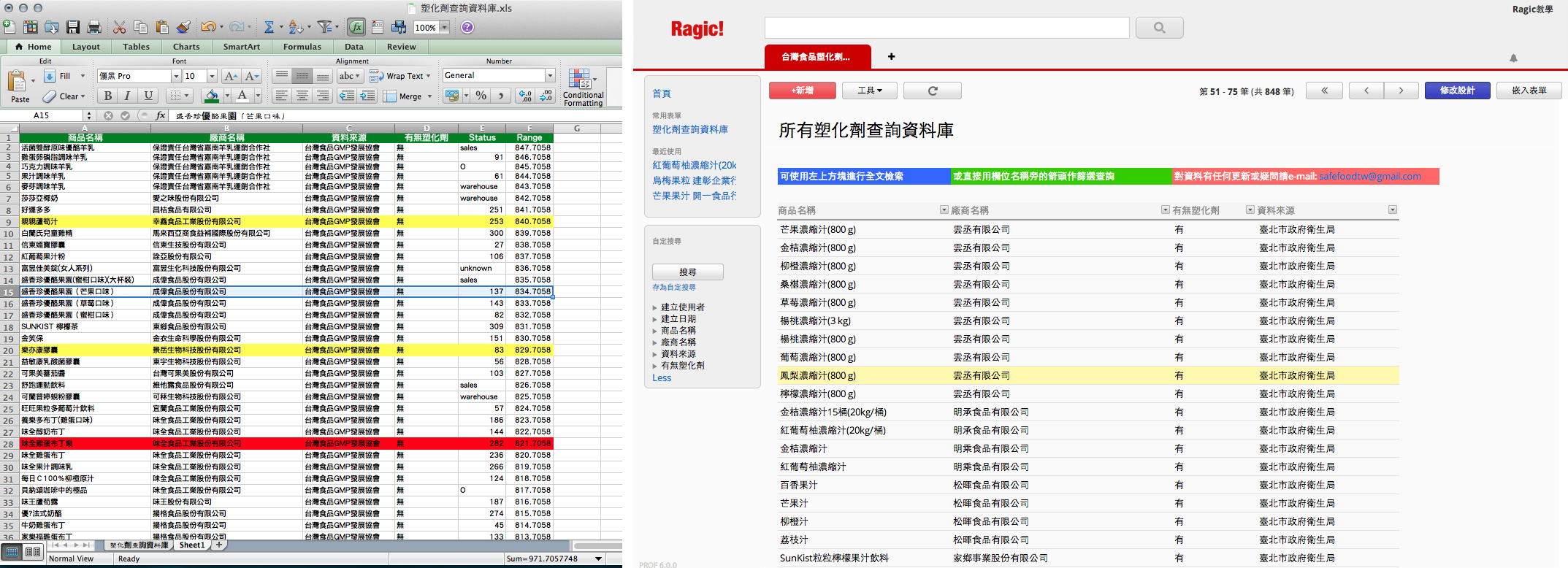
Task: Click the Filter funnel icon
Action: point(324,27)
